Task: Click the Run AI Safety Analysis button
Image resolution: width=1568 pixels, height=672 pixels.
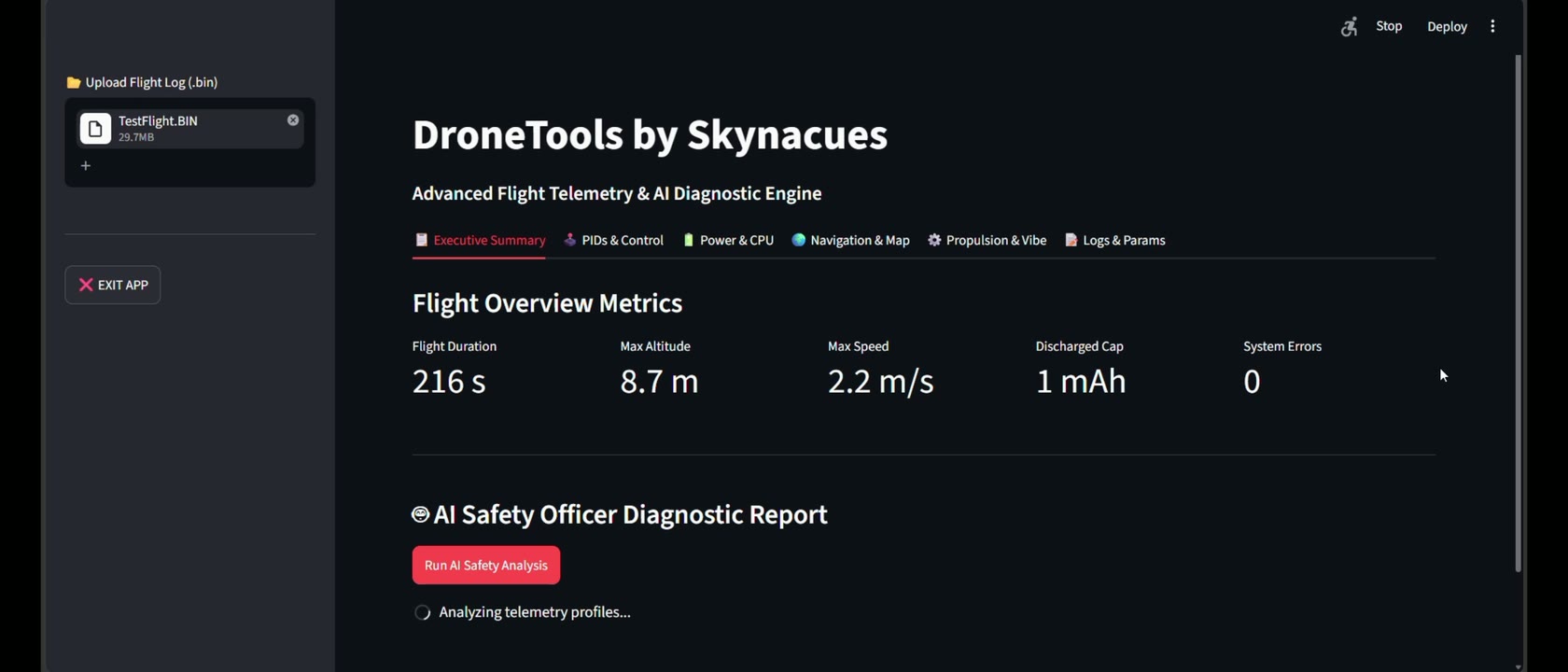Action: [486, 566]
